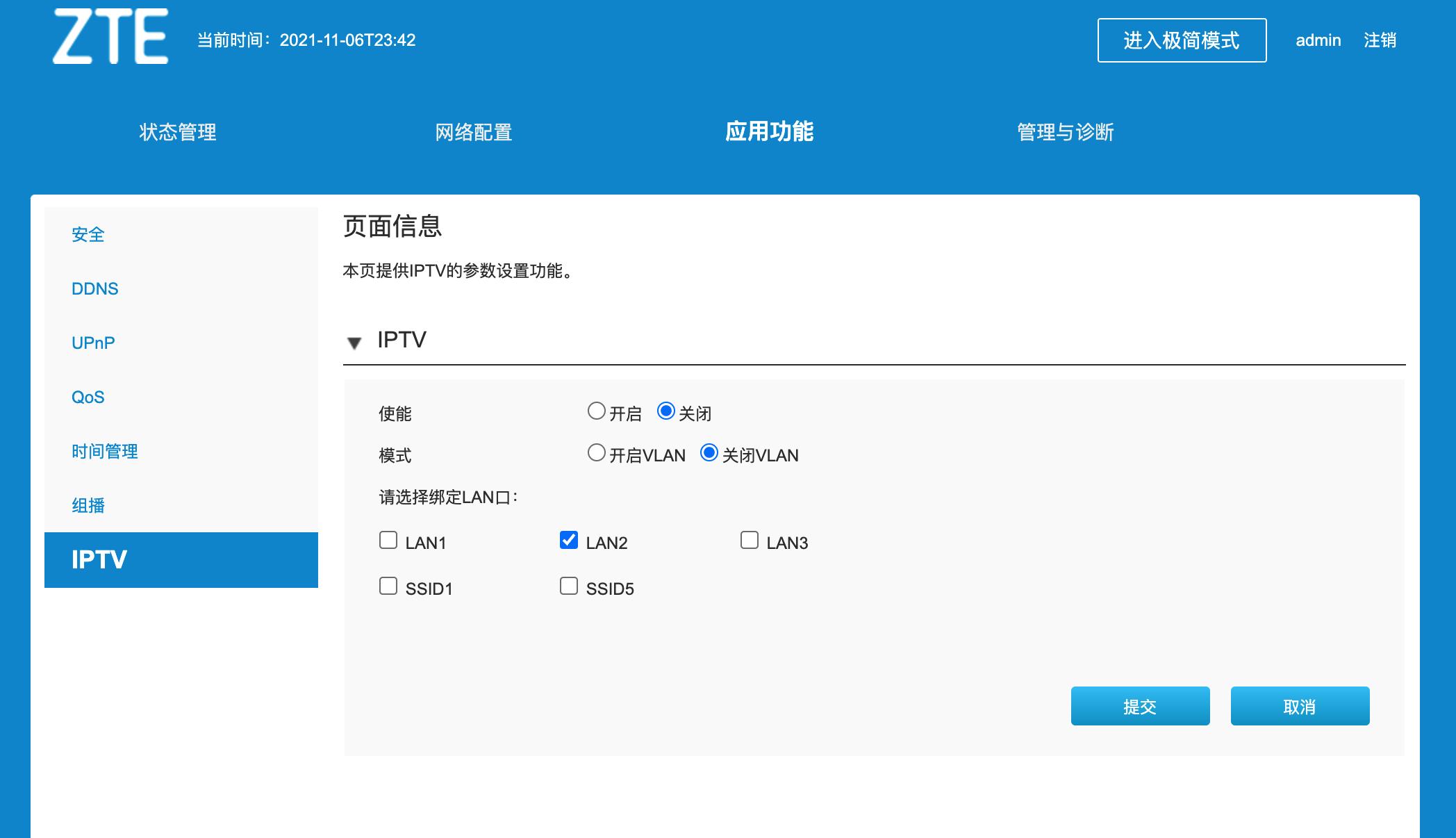
Task: Select 开启VLAN mode
Action: [596, 453]
